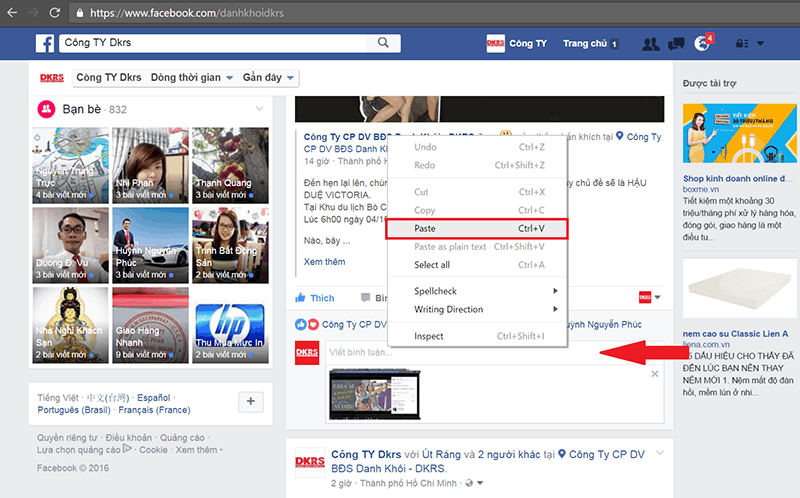Click the Công TY profile name in header

(x=528, y=43)
